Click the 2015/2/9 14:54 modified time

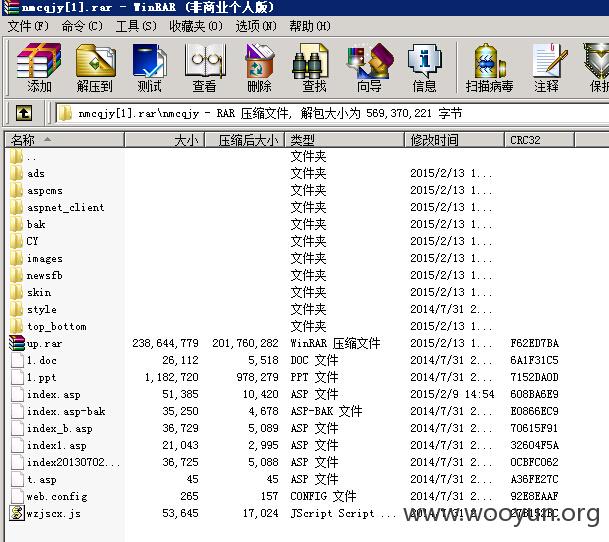(452, 394)
